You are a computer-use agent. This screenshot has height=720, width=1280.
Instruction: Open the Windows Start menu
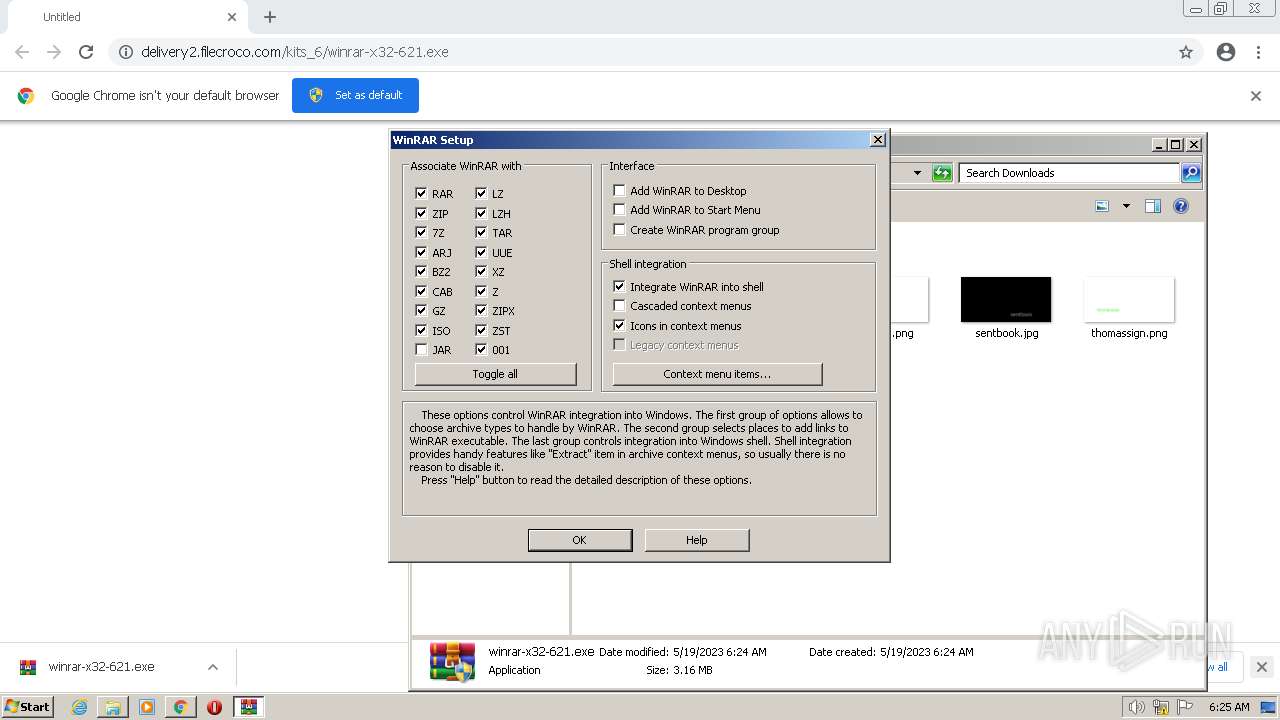click(27, 707)
